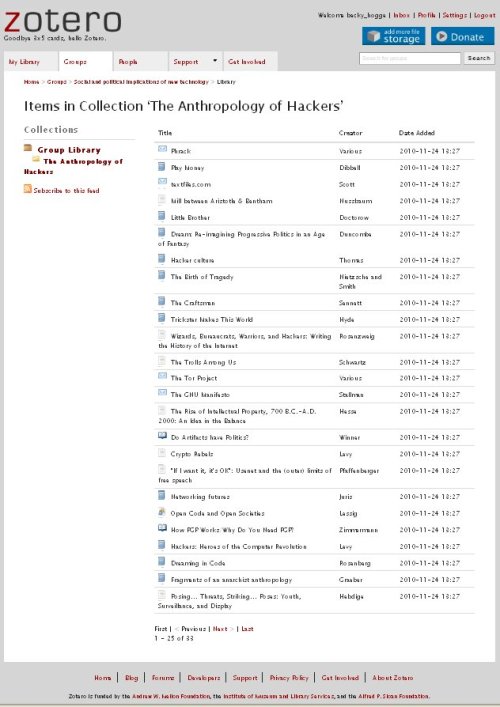Click the book icon beside Hacker culture

(161, 259)
